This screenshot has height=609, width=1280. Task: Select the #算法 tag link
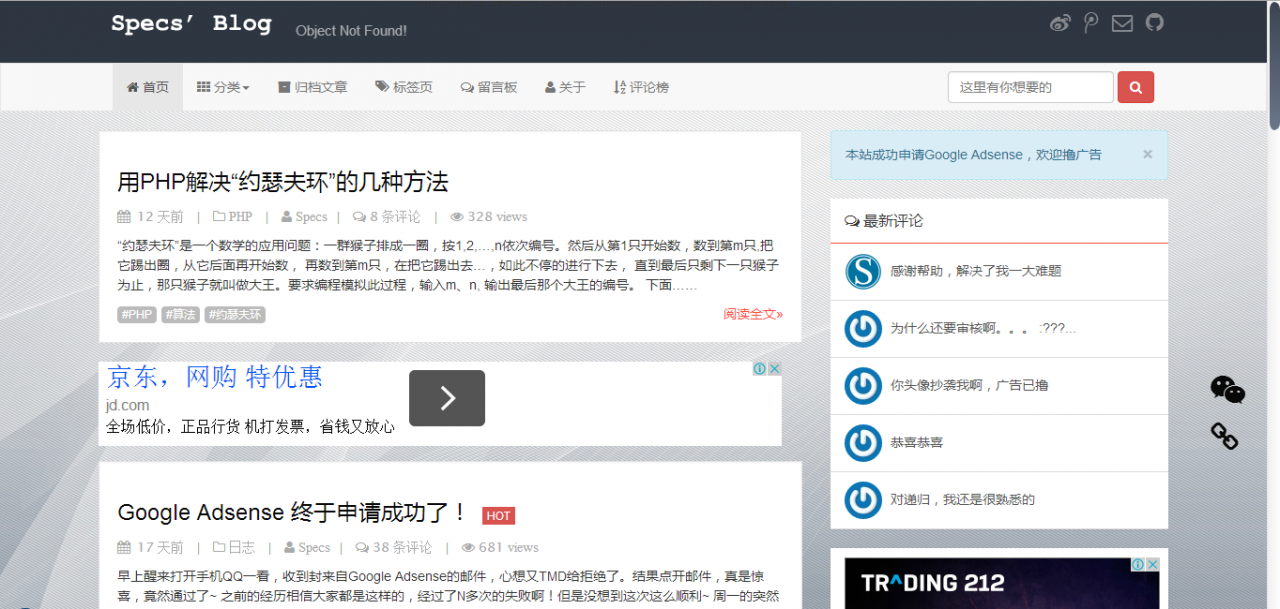[180, 314]
